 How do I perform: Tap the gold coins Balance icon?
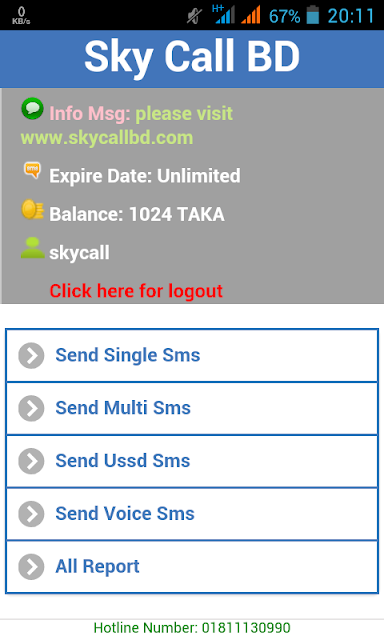point(32,210)
